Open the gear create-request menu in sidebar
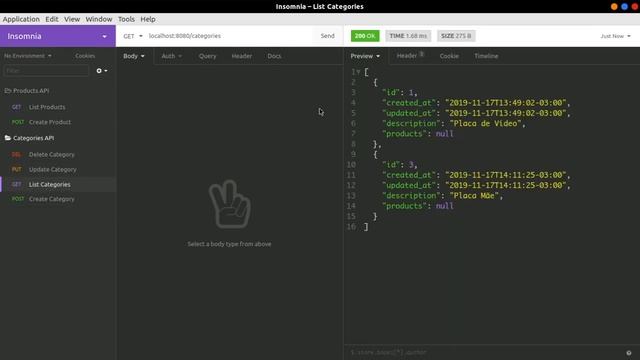This screenshot has width=640, height=360. (102, 71)
